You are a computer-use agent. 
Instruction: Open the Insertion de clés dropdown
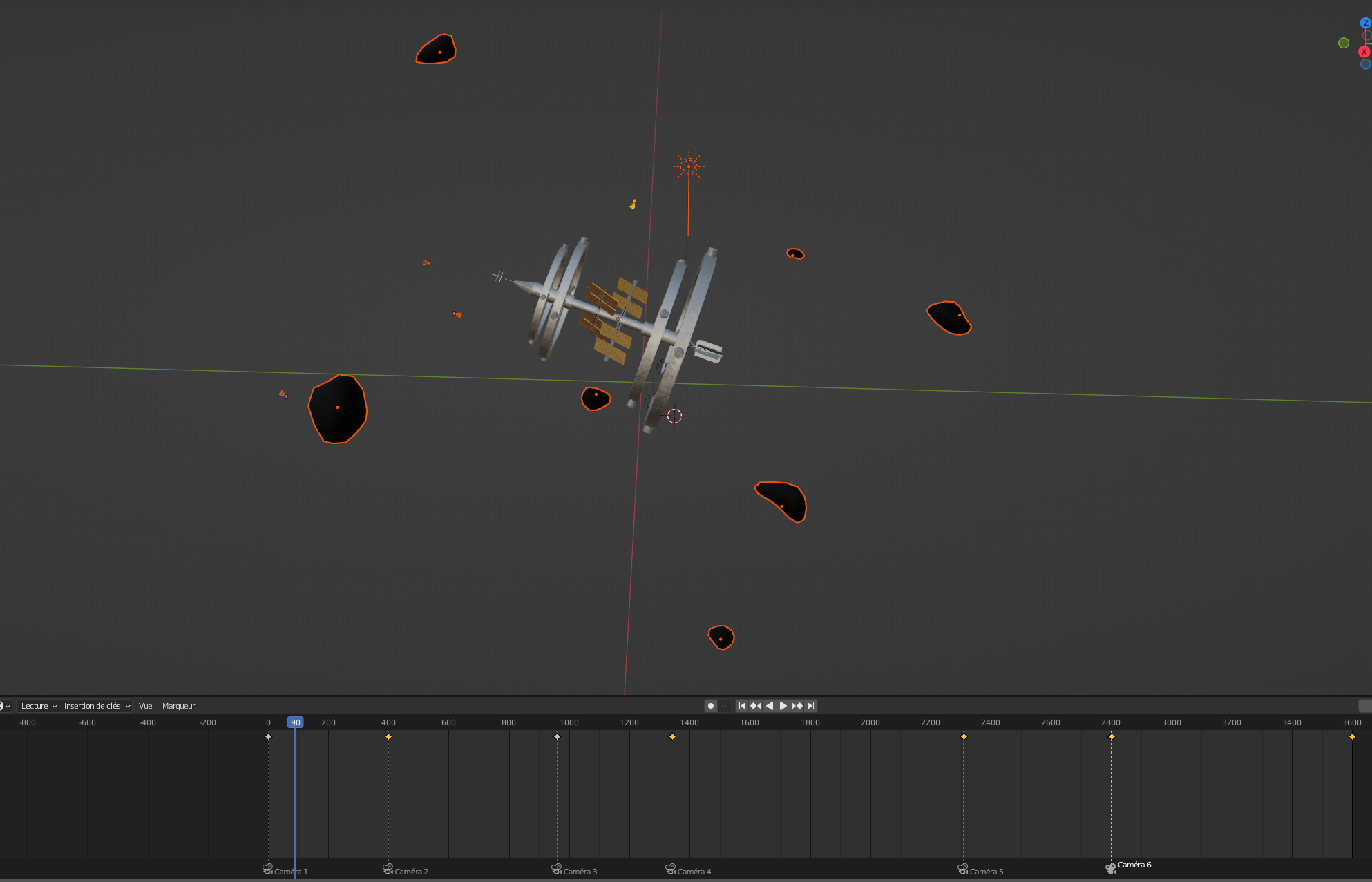pyautogui.click(x=92, y=705)
